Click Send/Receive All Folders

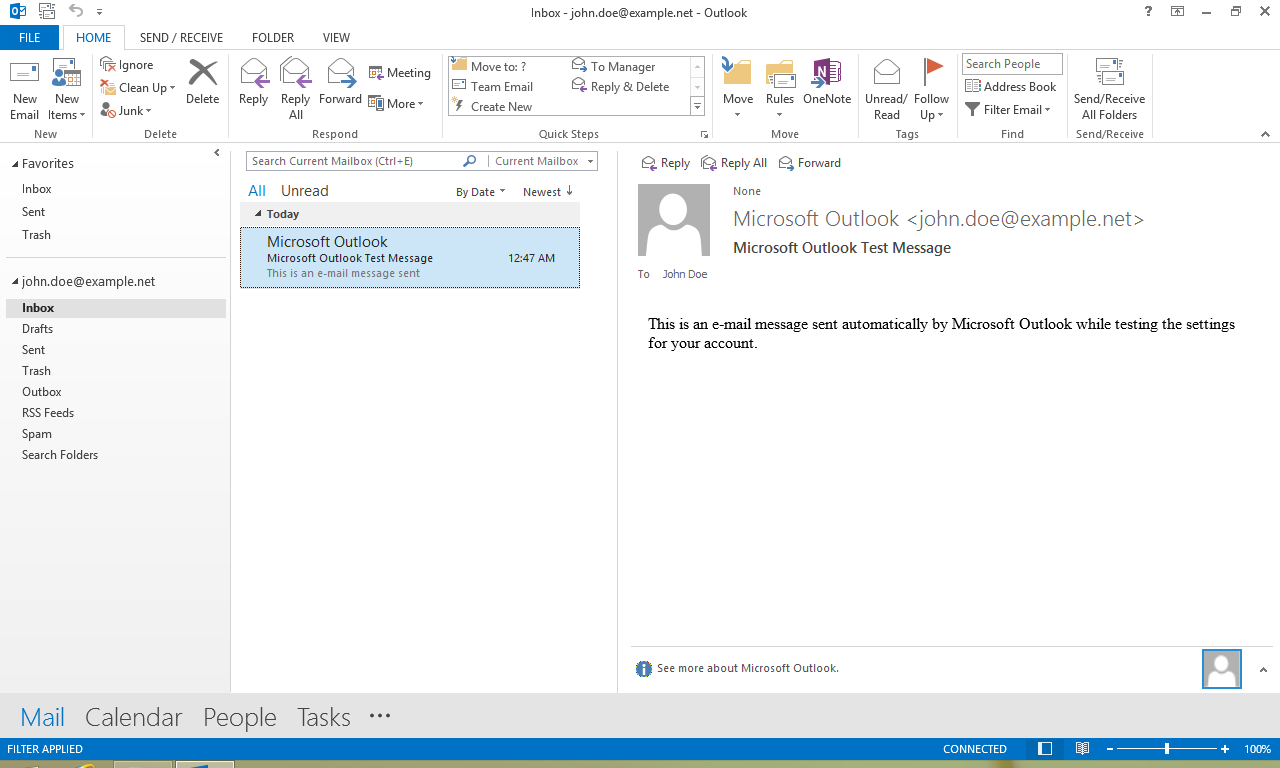[1109, 90]
